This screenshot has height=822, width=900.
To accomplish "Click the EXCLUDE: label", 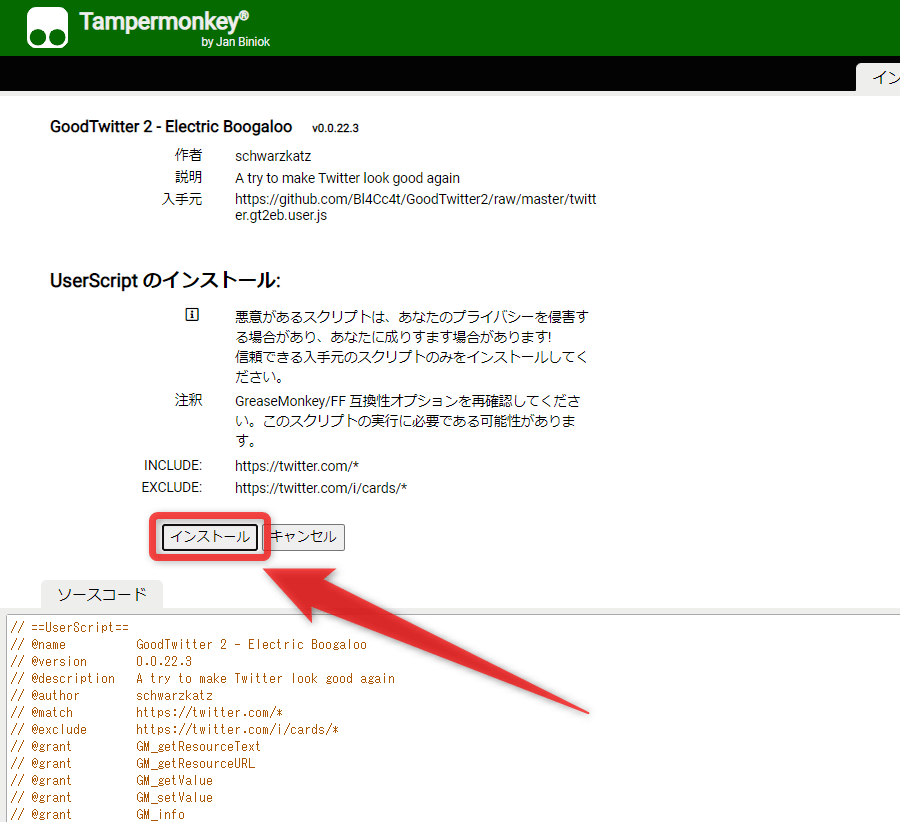I will [x=172, y=487].
